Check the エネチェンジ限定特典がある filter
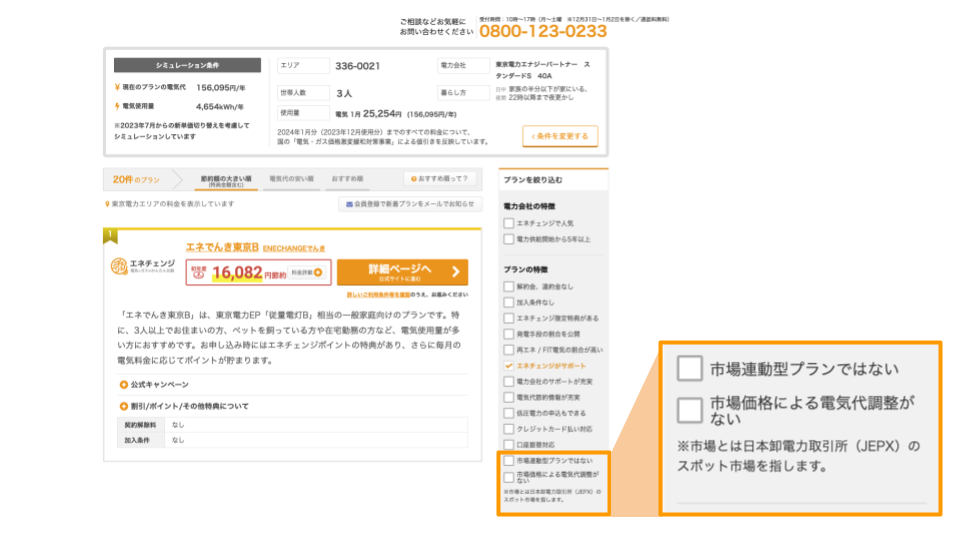 tap(508, 318)
